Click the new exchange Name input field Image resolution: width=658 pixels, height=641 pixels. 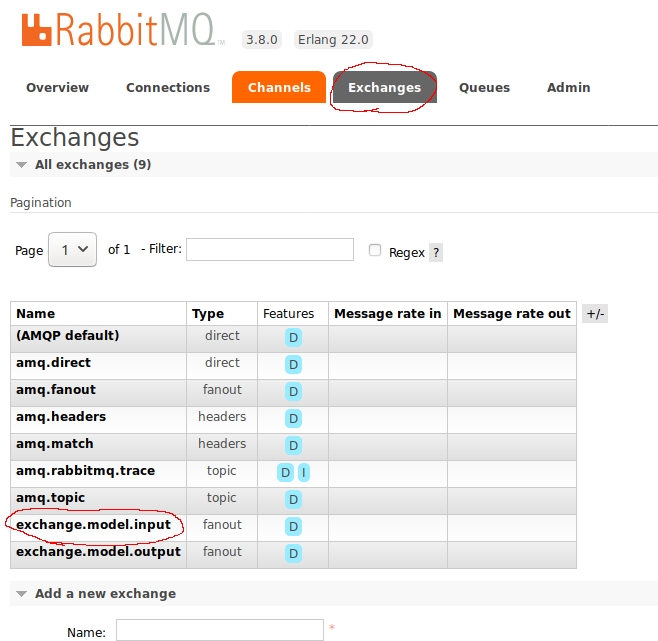click(220, 630)
